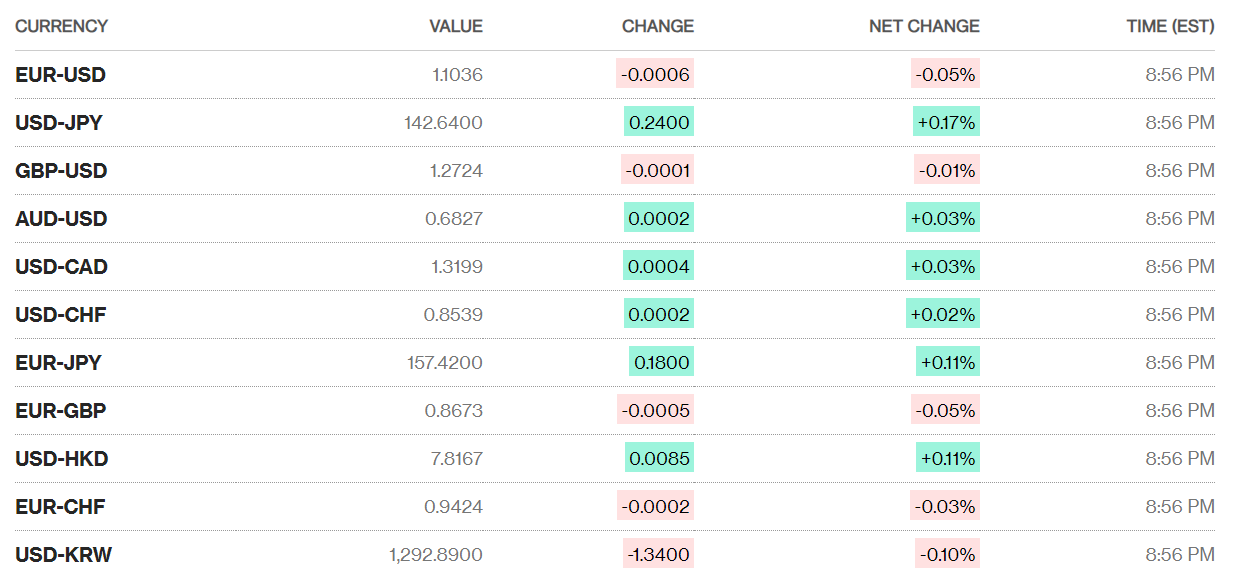
Task: Click the red -1.3400 change badge
Action: (657, 555)
